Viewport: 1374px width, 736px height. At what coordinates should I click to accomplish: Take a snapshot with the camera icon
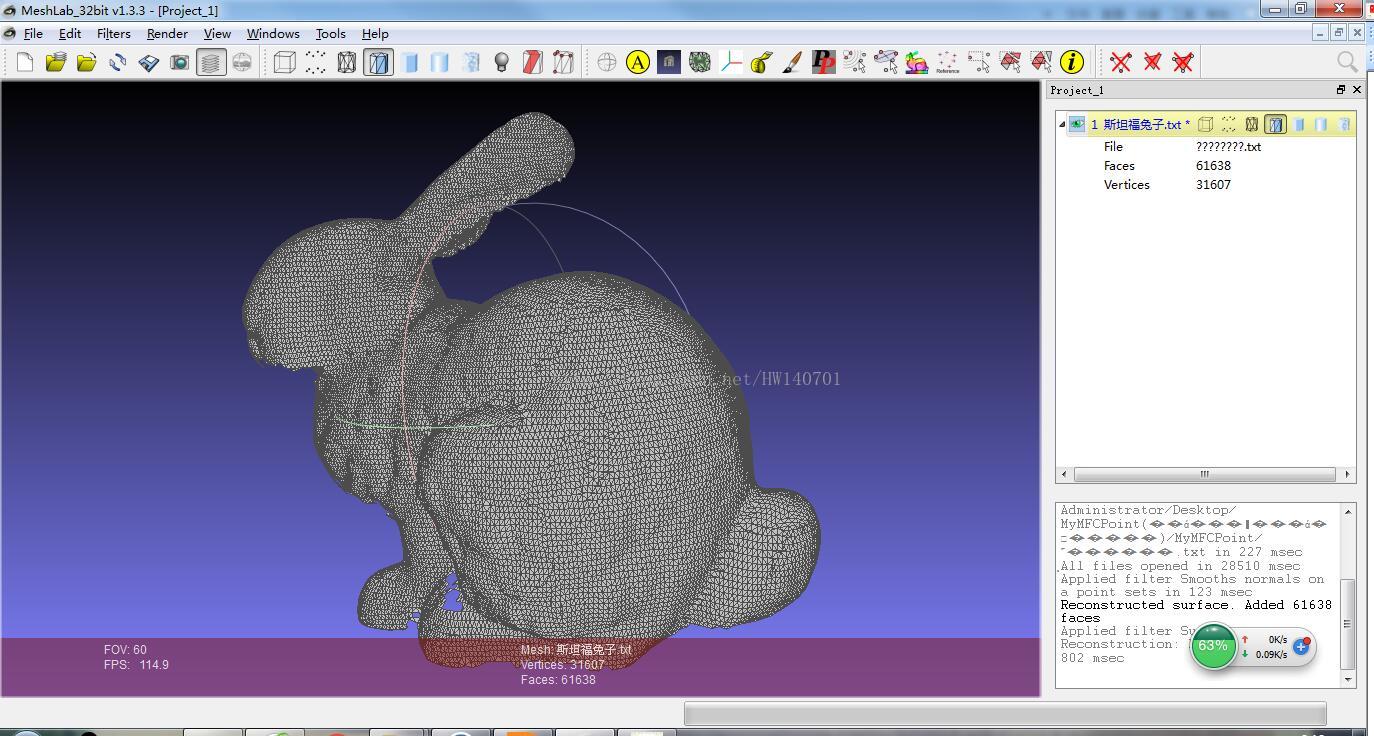coord(180,62)
